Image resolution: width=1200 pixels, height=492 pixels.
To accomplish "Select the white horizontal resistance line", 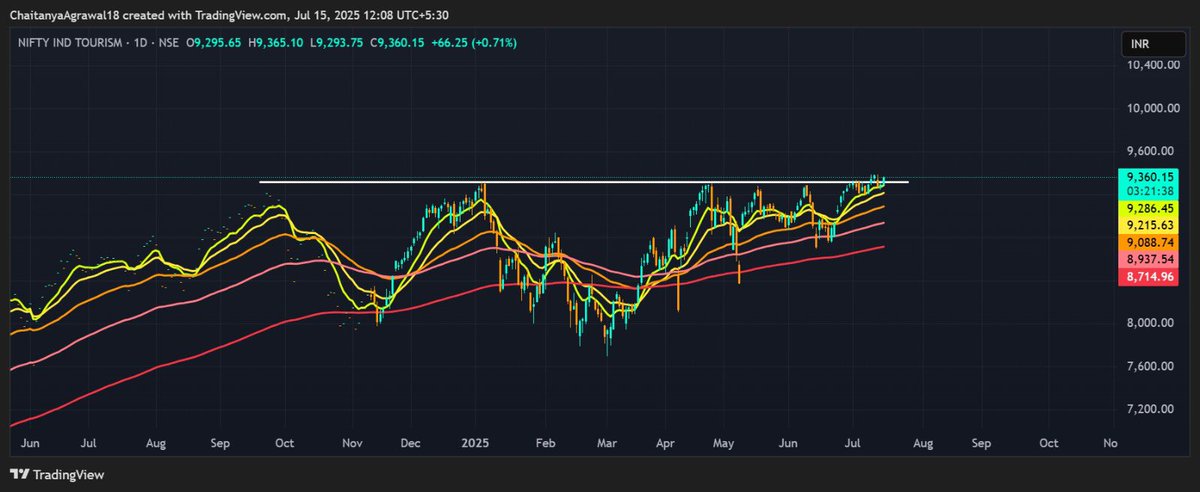I will pyautogui.click(x=583, y=182).
